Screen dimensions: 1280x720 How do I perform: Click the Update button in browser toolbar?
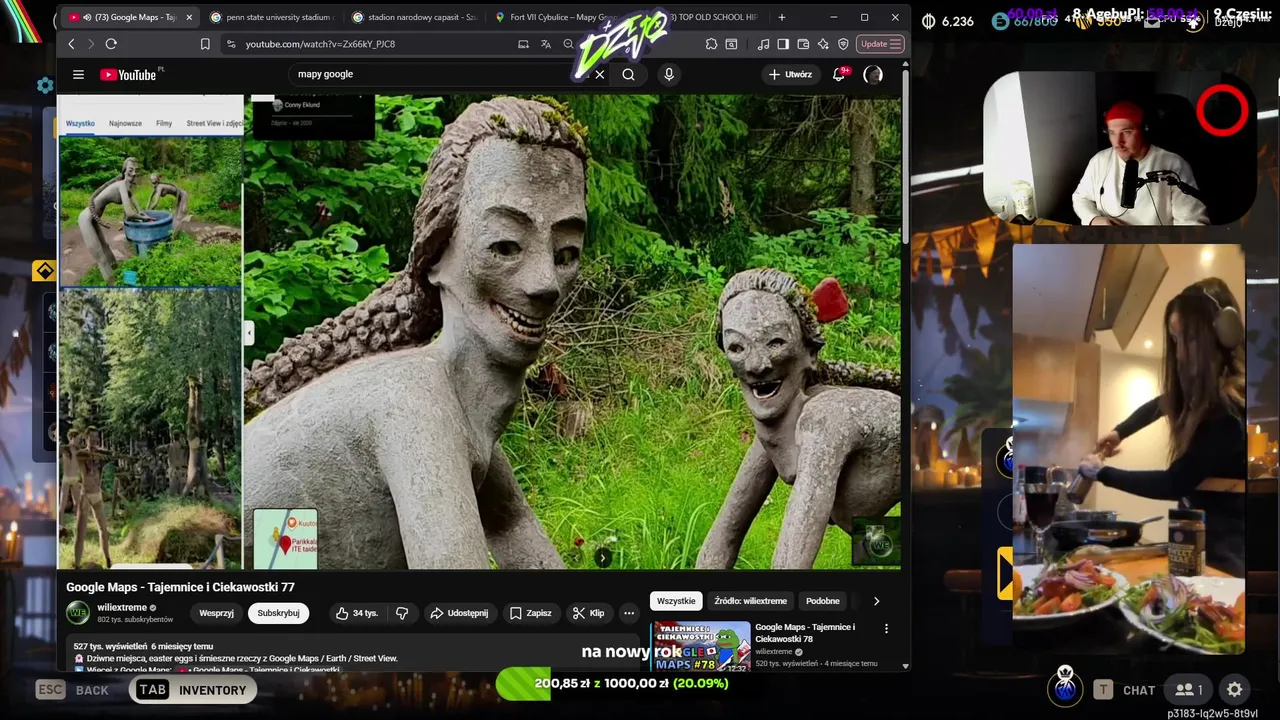coord(881,44)
